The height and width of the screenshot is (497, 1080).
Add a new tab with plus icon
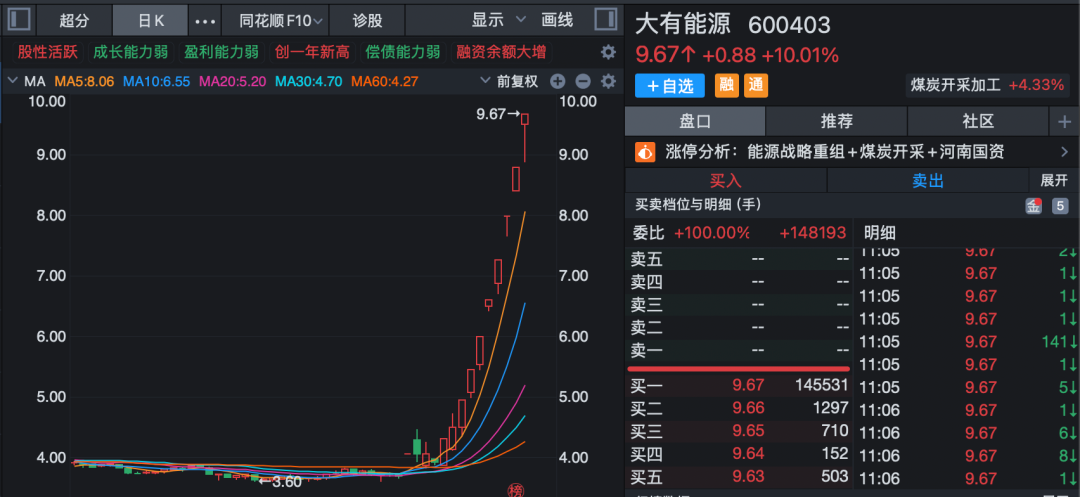click(x=1064, y=121)
